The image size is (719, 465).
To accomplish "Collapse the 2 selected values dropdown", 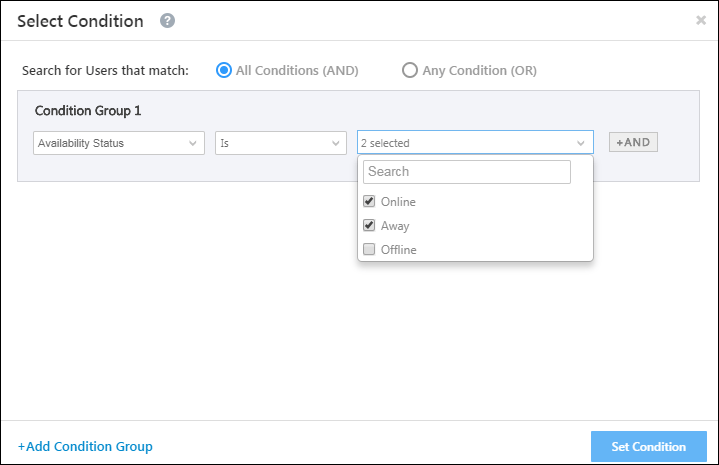I will [x=474, y=143].
